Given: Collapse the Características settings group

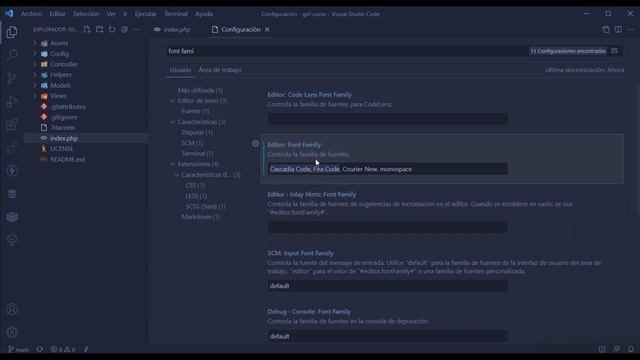Looking at the screenshot, I should 173,122.
